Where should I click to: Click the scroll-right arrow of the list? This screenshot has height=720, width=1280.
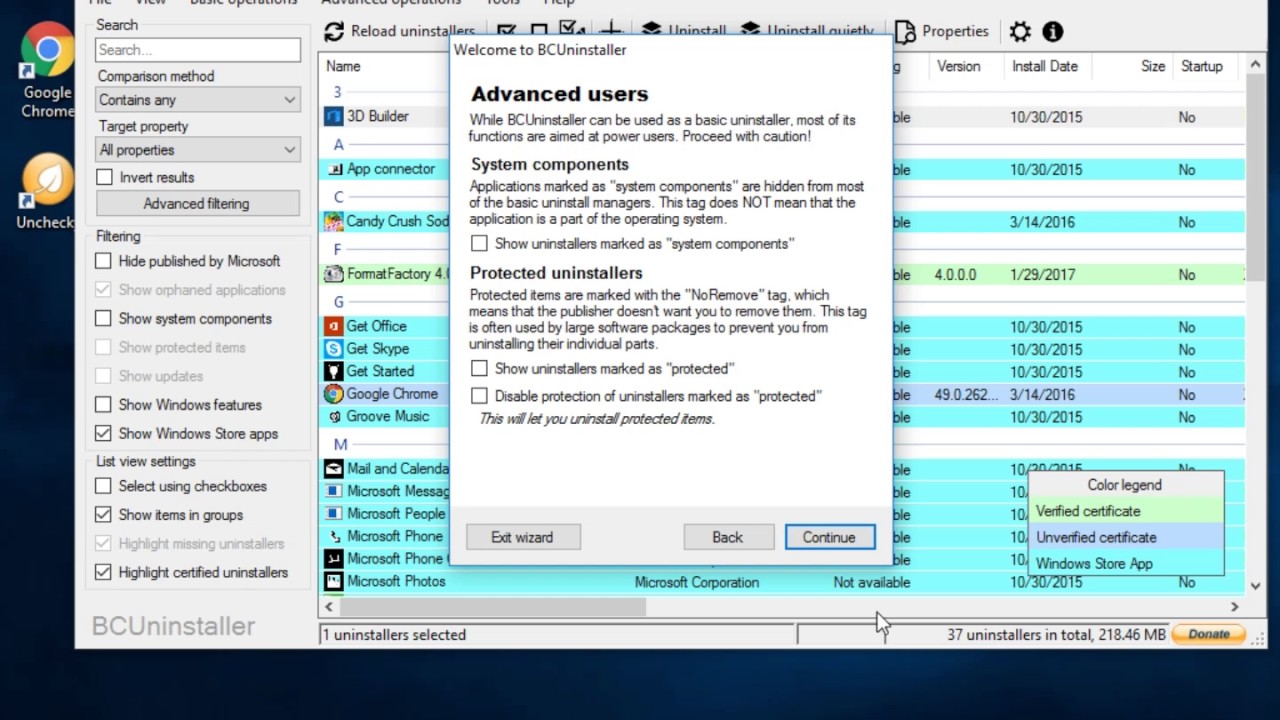tap(1234, 606)
